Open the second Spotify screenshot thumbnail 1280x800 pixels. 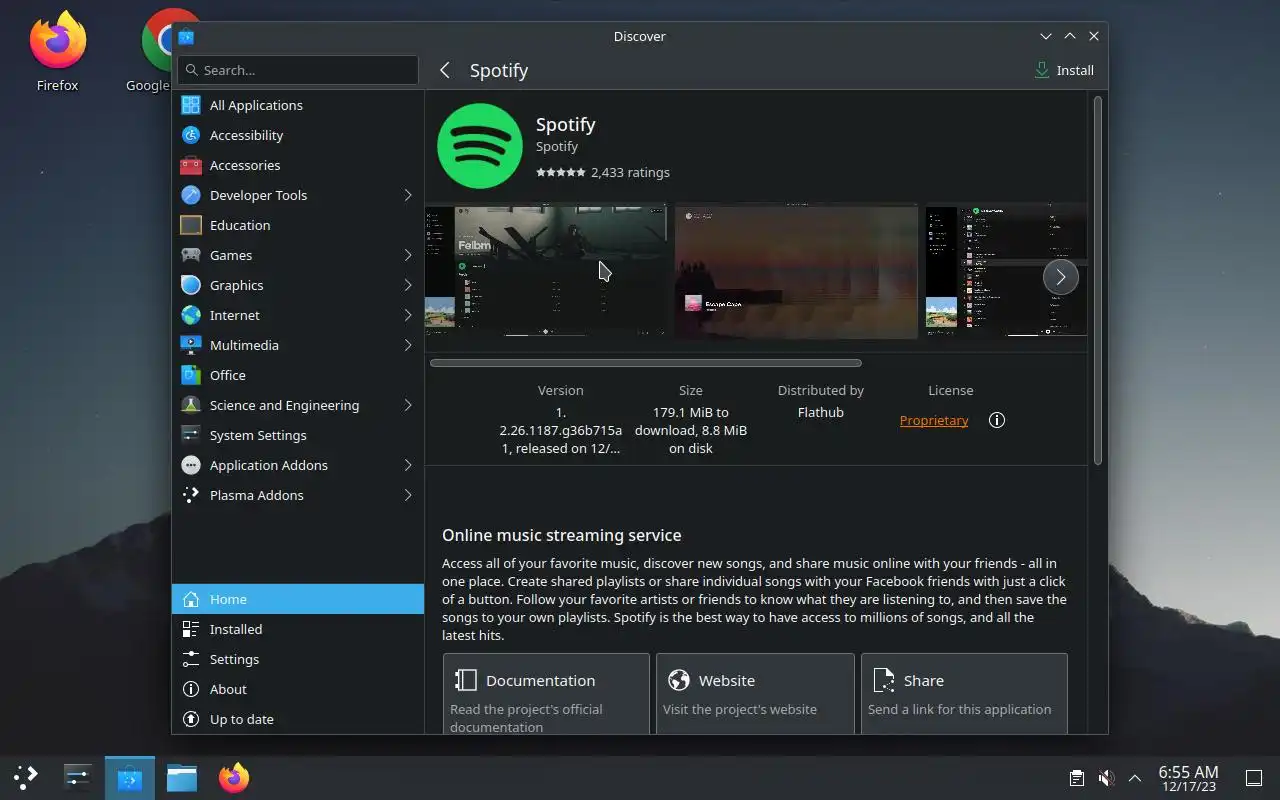pyautogui.click(x=796, y=271)
